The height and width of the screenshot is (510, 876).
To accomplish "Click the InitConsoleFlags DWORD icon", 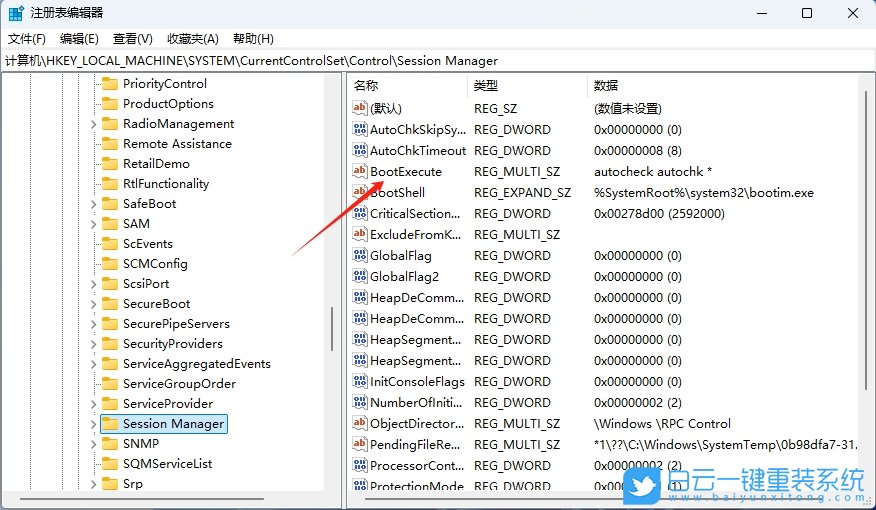I will point(360,381).
